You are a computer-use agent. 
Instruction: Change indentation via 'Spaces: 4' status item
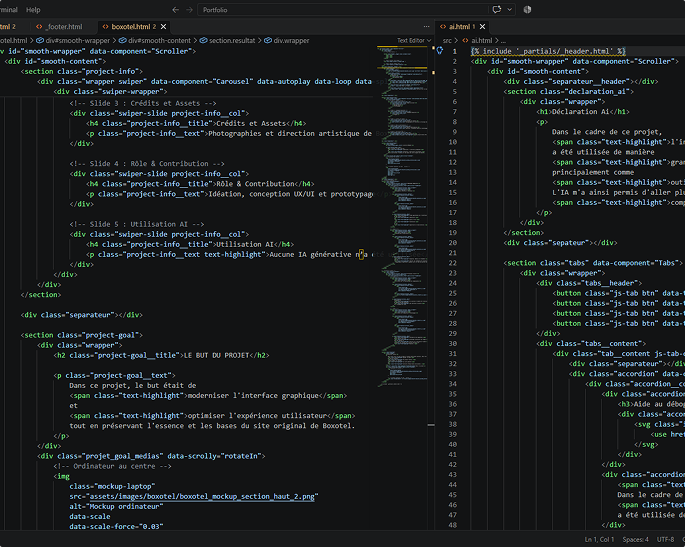635,540
